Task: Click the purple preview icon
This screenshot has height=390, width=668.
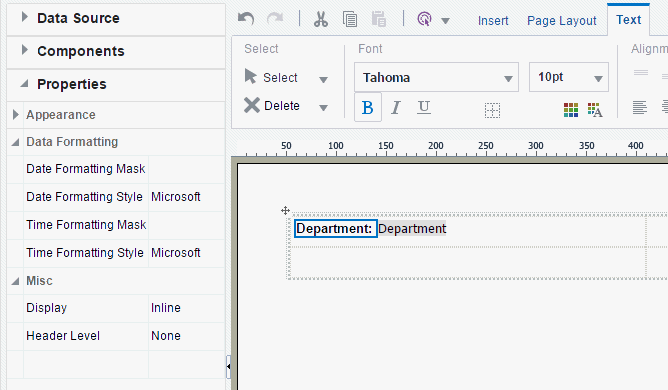Action: click(x=425, y=19)
